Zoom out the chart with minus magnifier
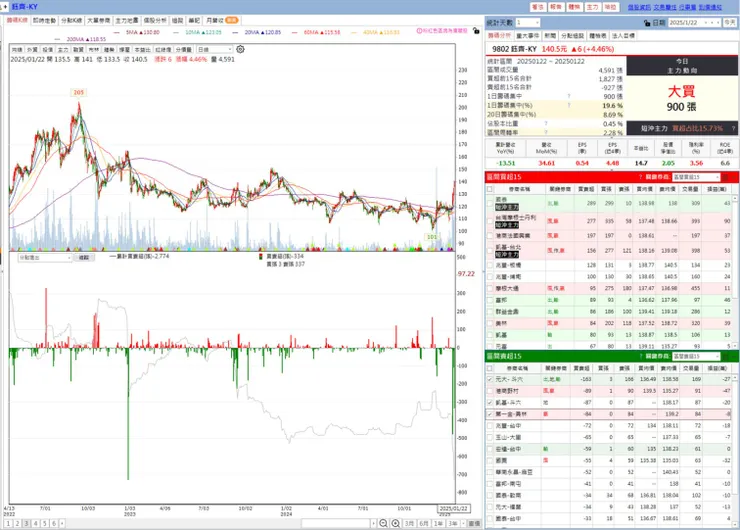Image resolution: width=740 pixels, height=530 pixels. [x=383, y=523]
